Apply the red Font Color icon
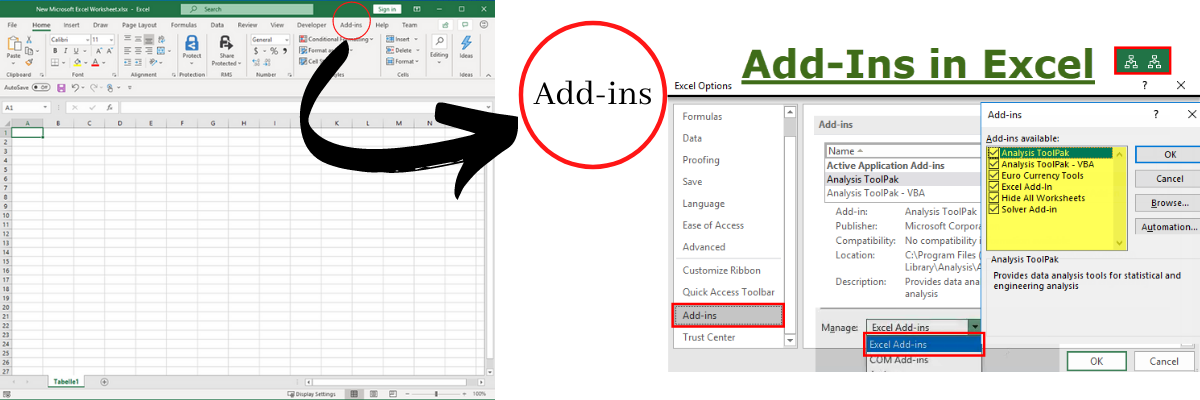This screenshot has height=400, width=1200. point(97,62)
